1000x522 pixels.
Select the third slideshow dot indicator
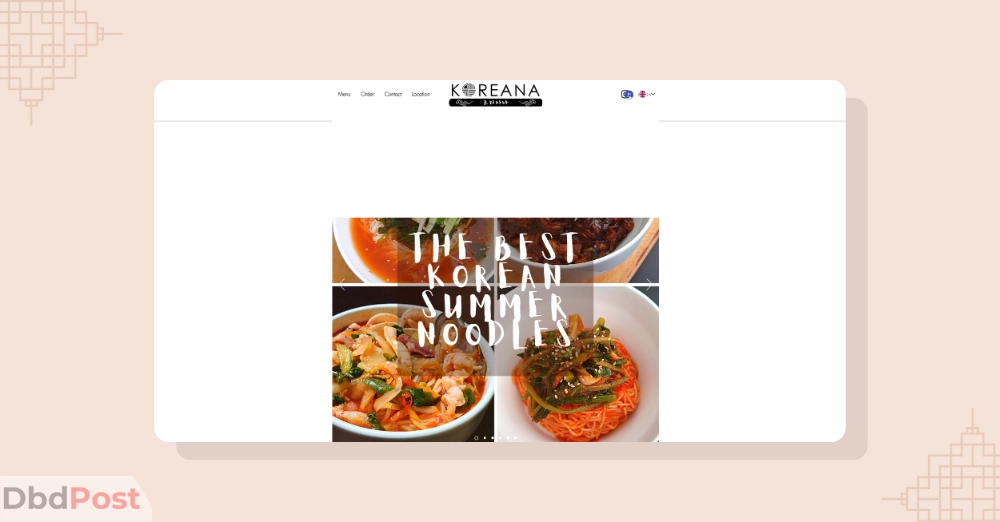(492, 438)
